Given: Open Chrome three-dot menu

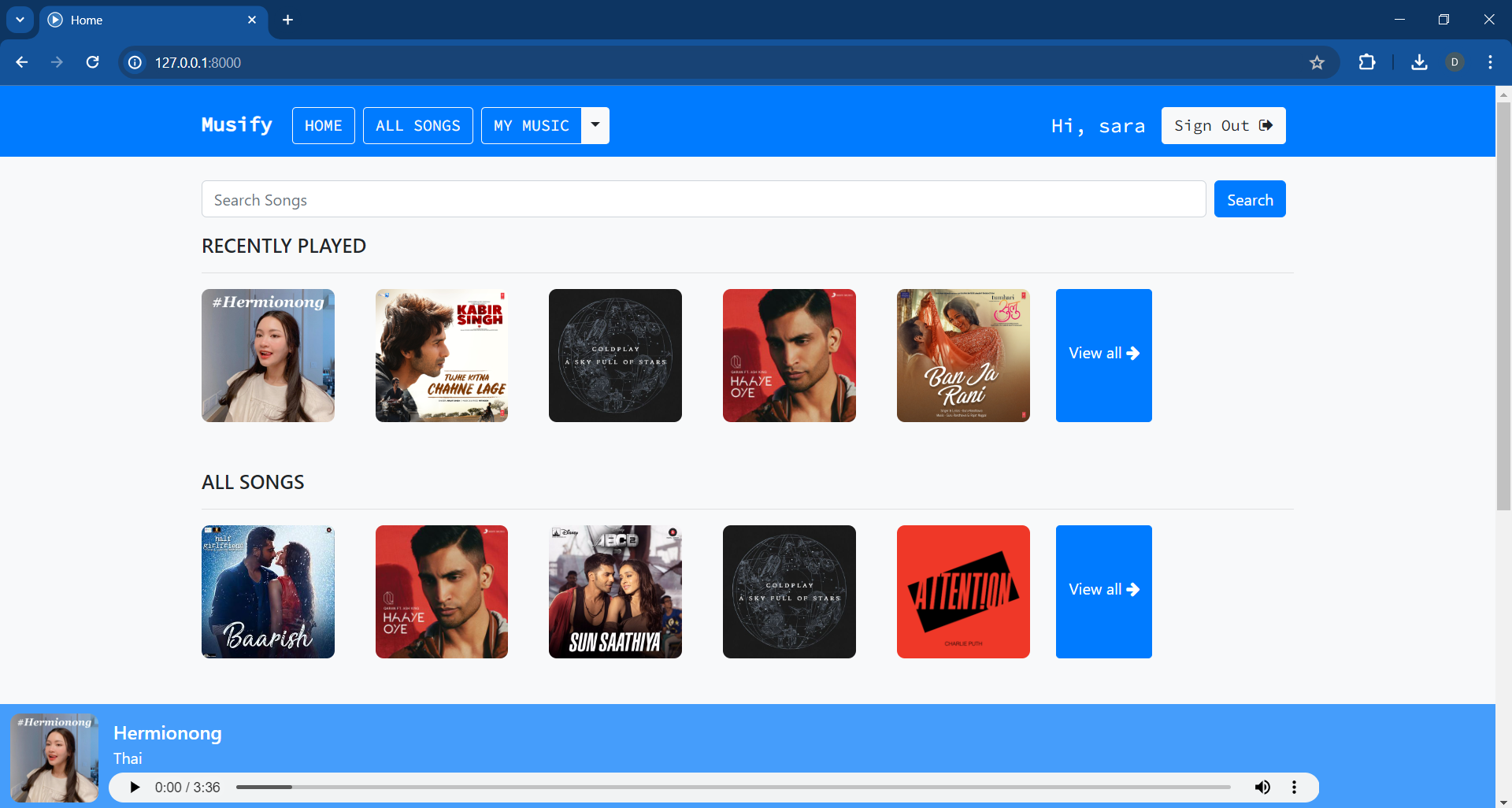Looking at the screenshot, I should [x=1490, y=62].
